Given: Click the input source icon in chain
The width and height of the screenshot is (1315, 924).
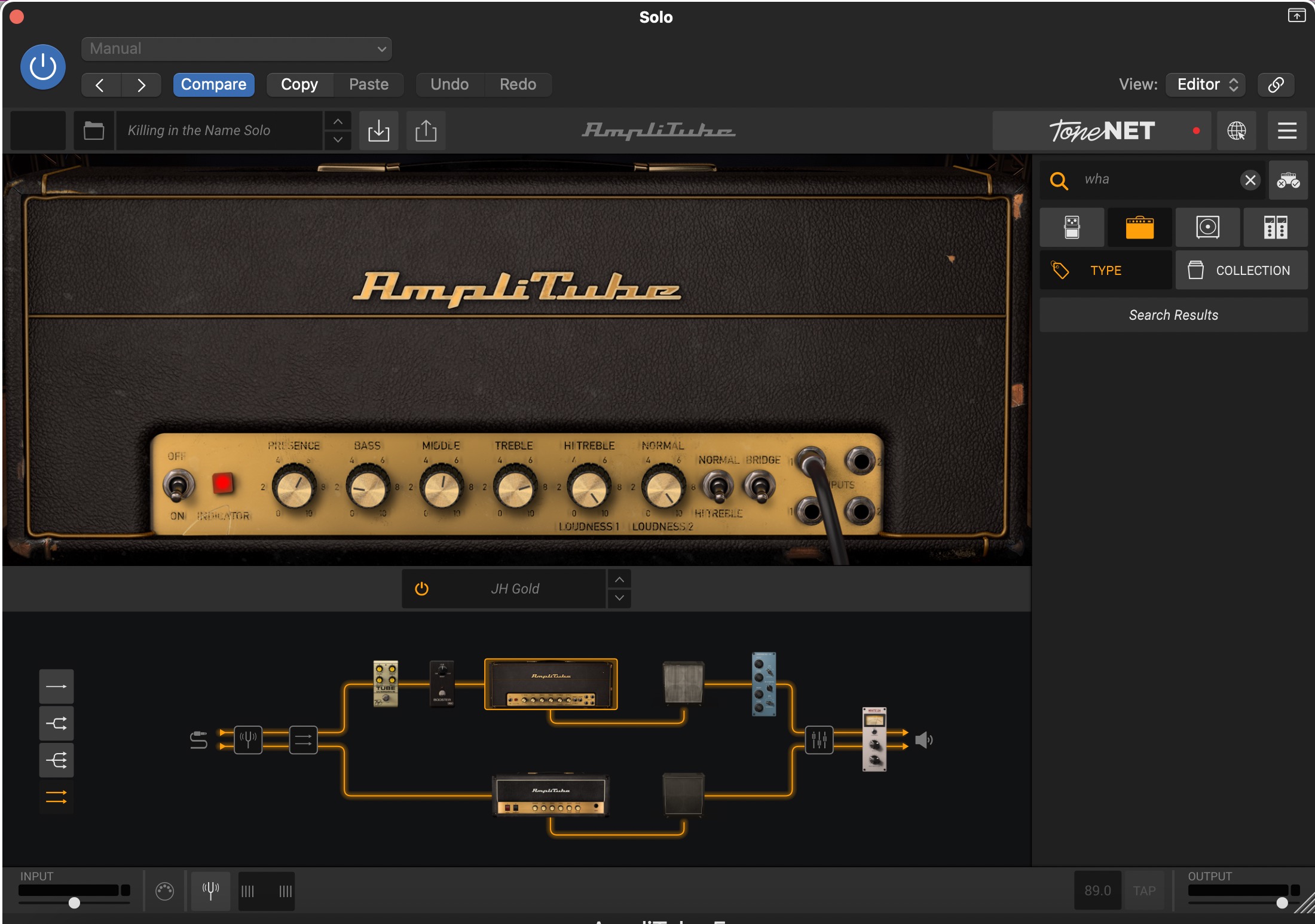Looking at the screenshot, I should pos(198,740).
